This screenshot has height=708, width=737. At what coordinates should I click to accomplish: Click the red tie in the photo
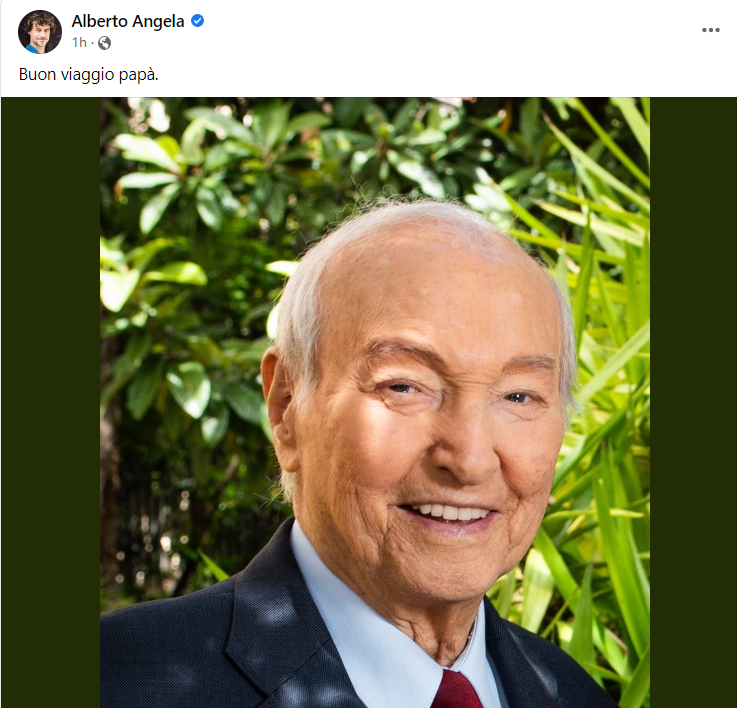point(455,690)
